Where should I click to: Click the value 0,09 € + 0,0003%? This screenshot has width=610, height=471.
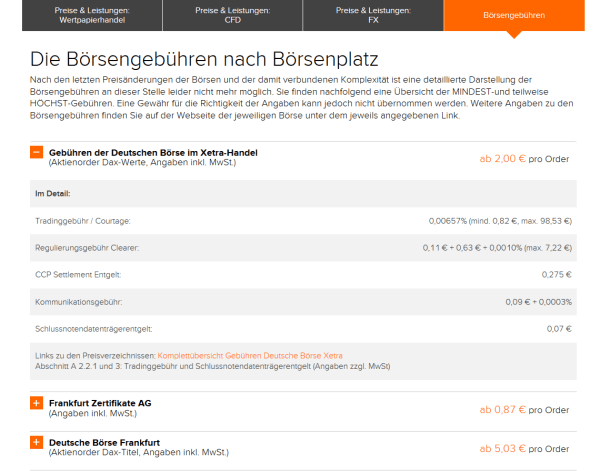pyautogui.click(x=539, y=302)
